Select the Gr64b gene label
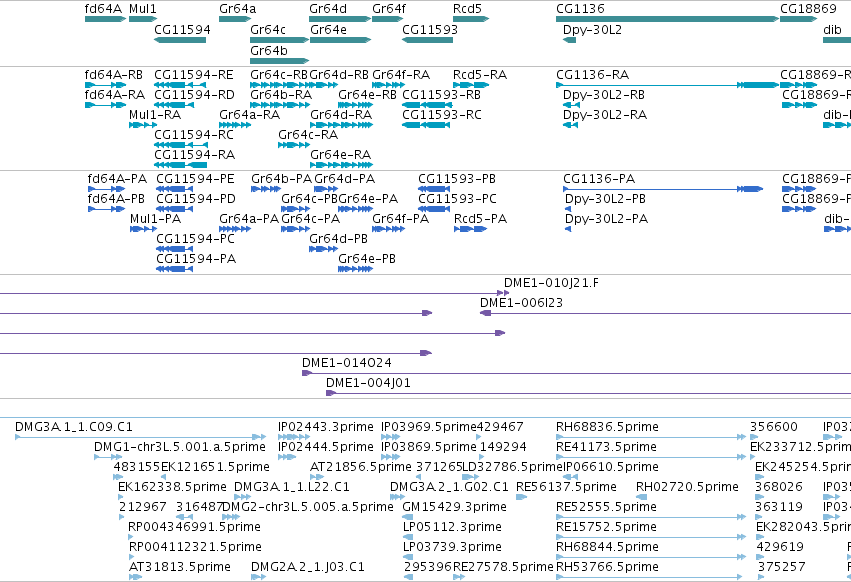The height and width of the screenshot is (582, 851). click(269, 51)
